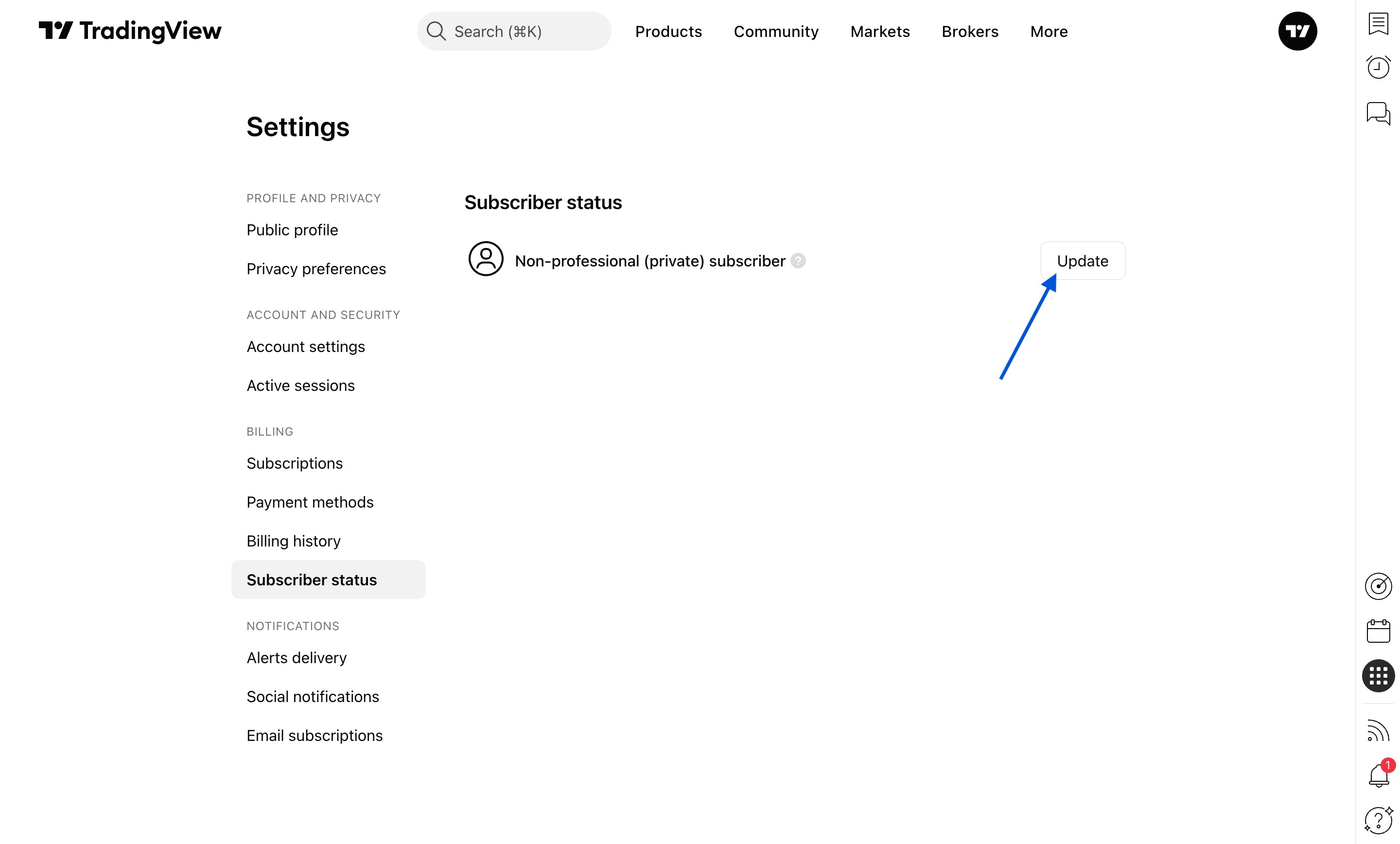The image size is (1400, 844).
Task: Open Billing history section
Action: (293, 541)
